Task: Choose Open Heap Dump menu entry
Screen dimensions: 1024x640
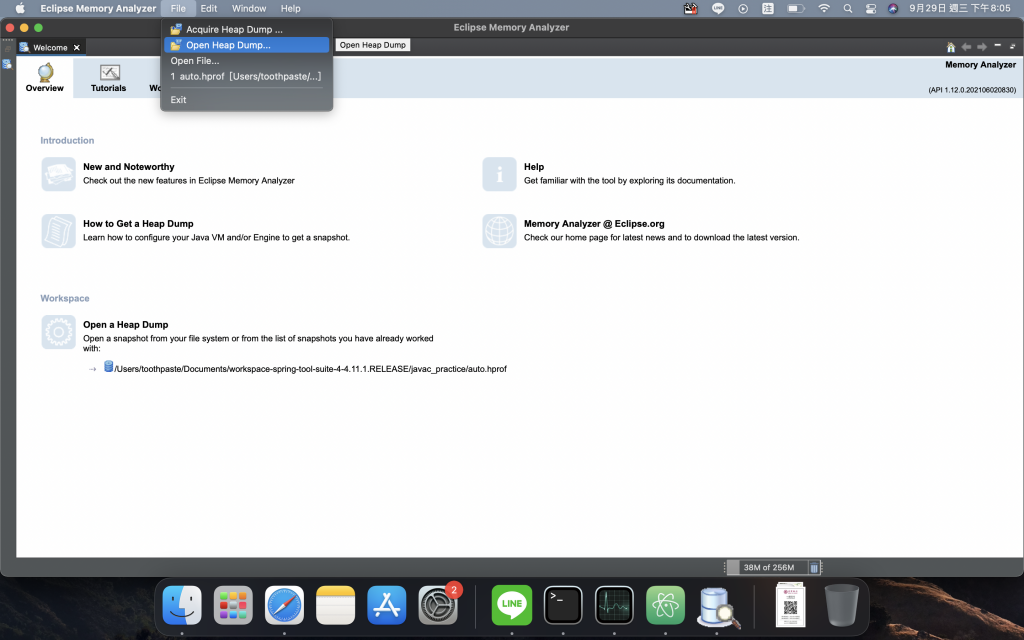Action: point(246,45)
